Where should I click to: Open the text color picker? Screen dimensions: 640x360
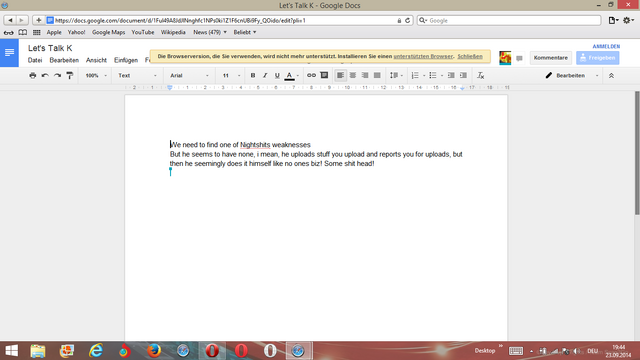tap(291, 76)
